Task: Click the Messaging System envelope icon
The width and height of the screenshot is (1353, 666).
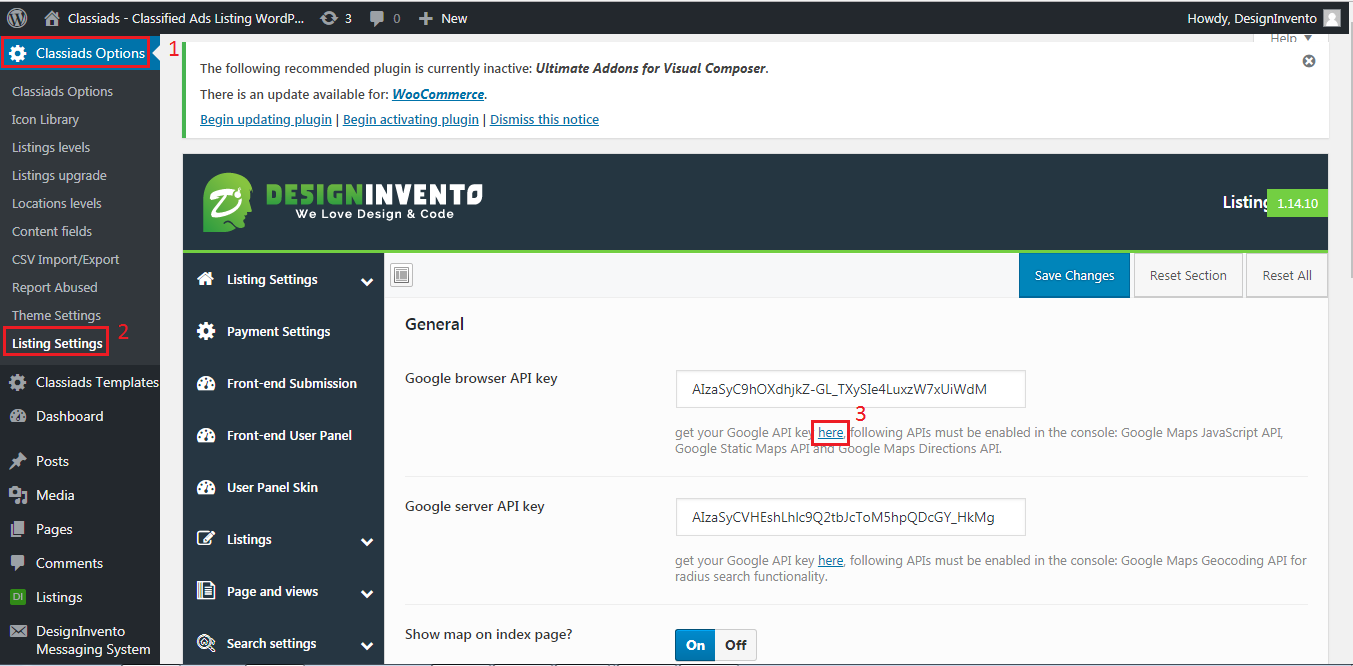Action: [x=18, y=631]
